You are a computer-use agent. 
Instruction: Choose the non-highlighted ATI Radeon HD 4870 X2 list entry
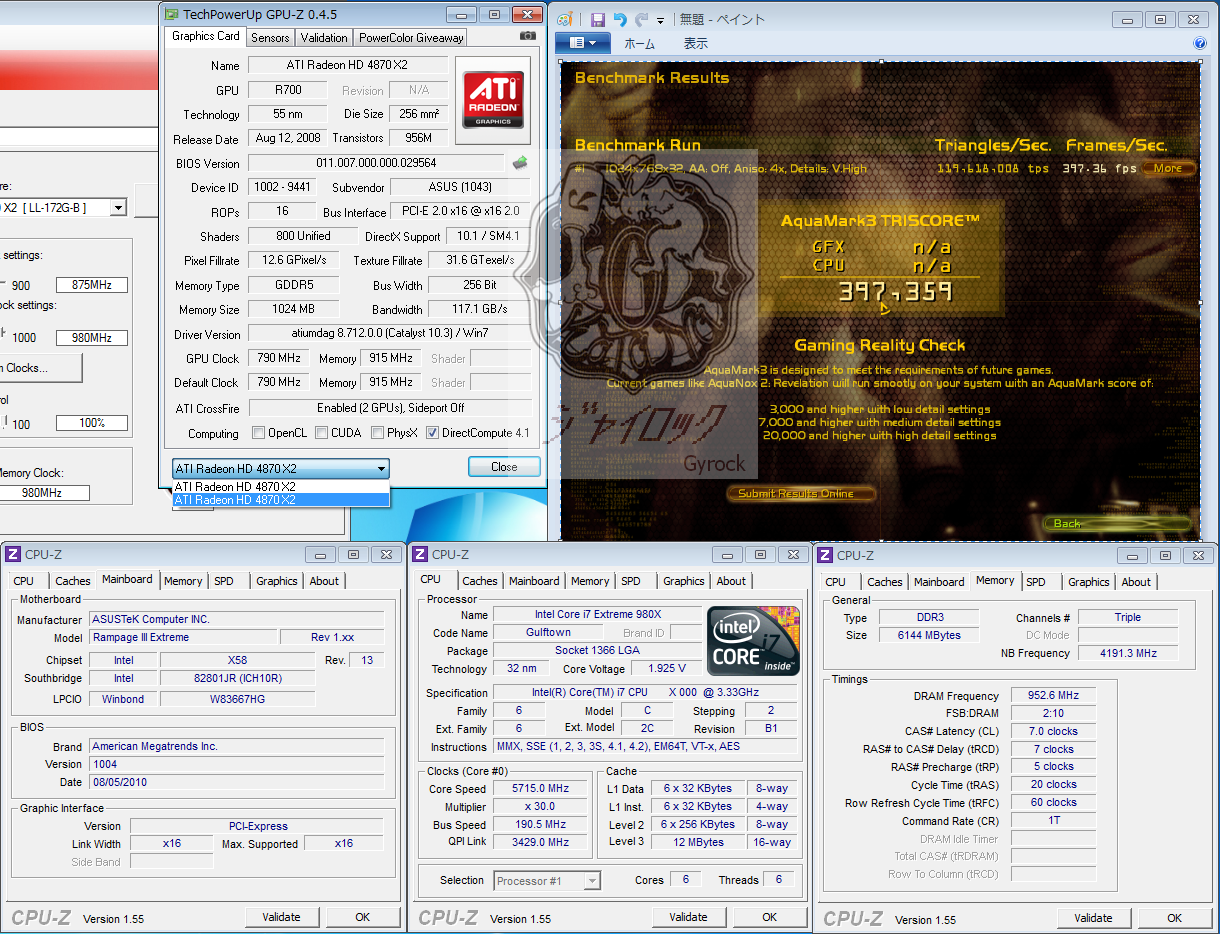point(281,487)
